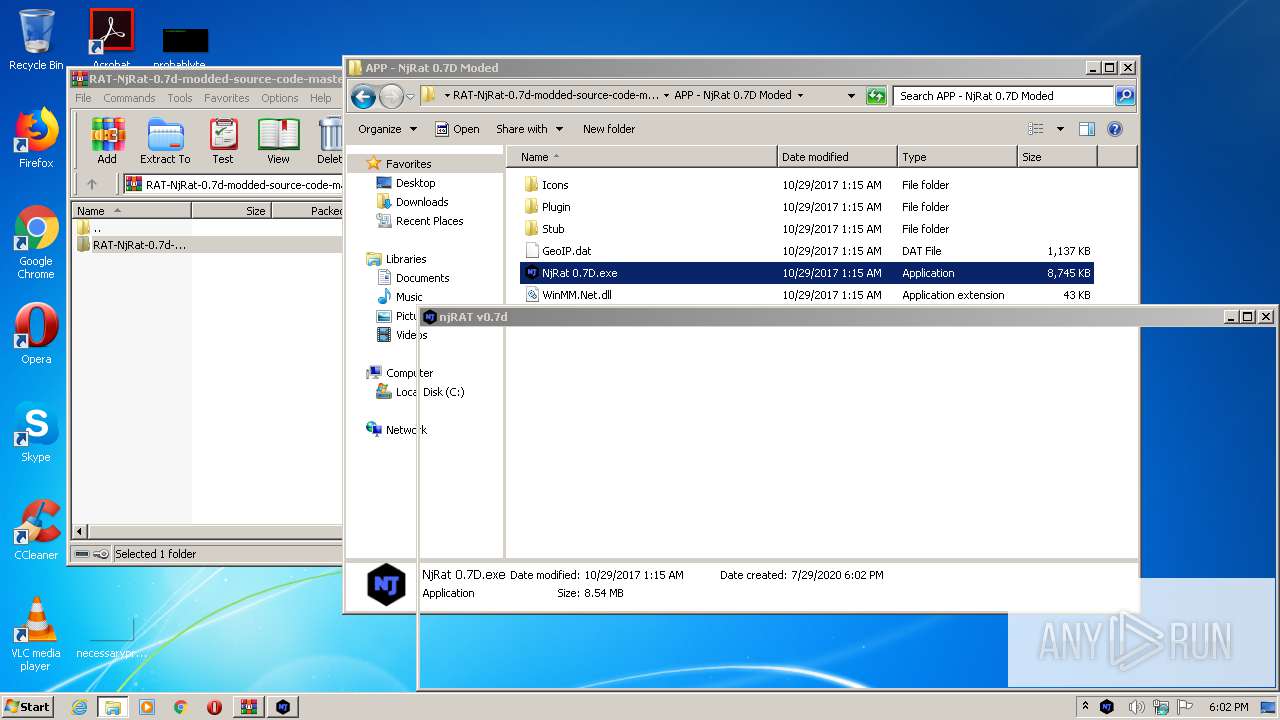The height and width of the screenshot is (720, 1280).
Task: Click Windows Explorer taskbar icon
Action: tap(113, 707)
